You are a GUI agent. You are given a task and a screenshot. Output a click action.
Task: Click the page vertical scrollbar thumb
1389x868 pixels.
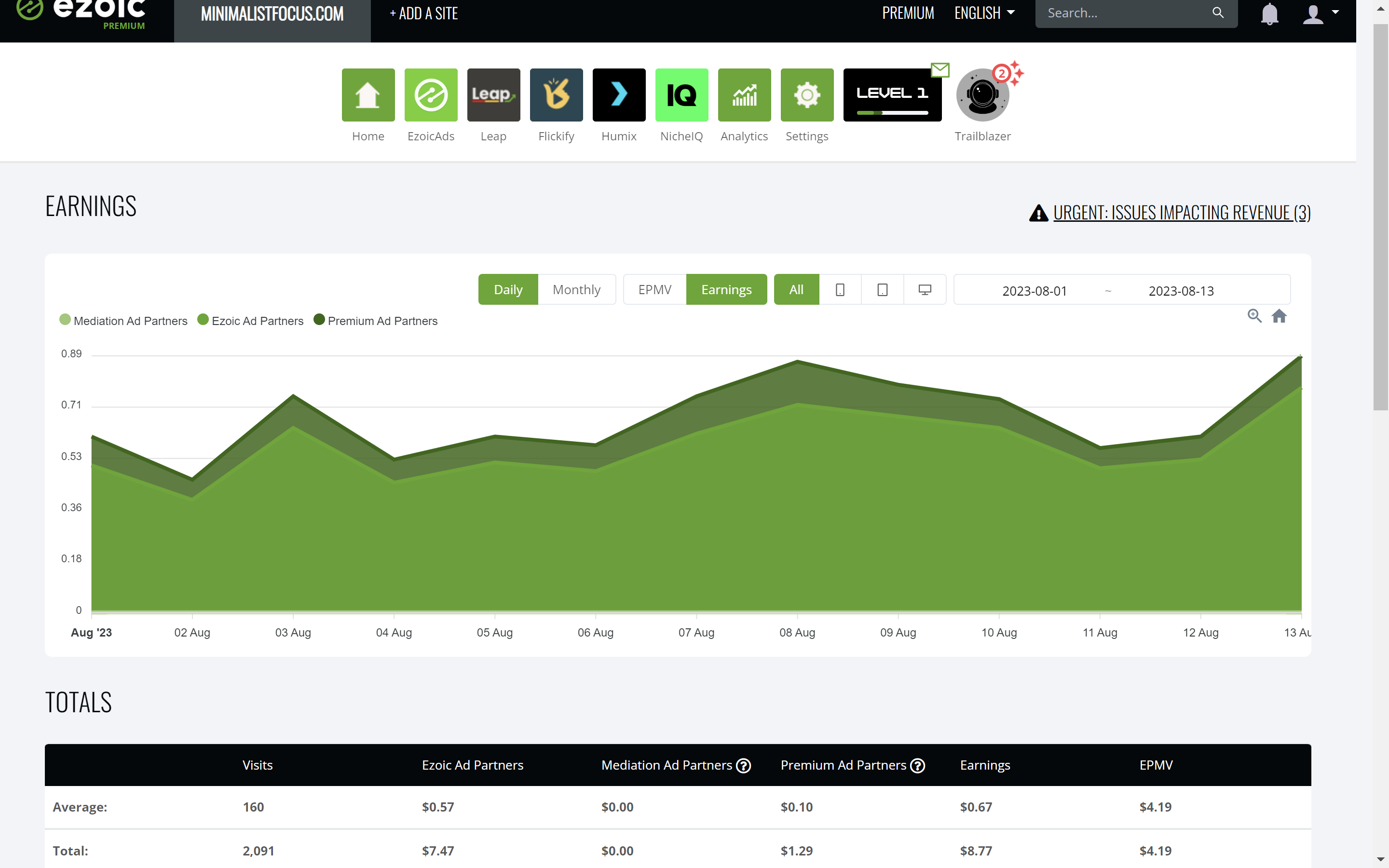[1380, 217]
